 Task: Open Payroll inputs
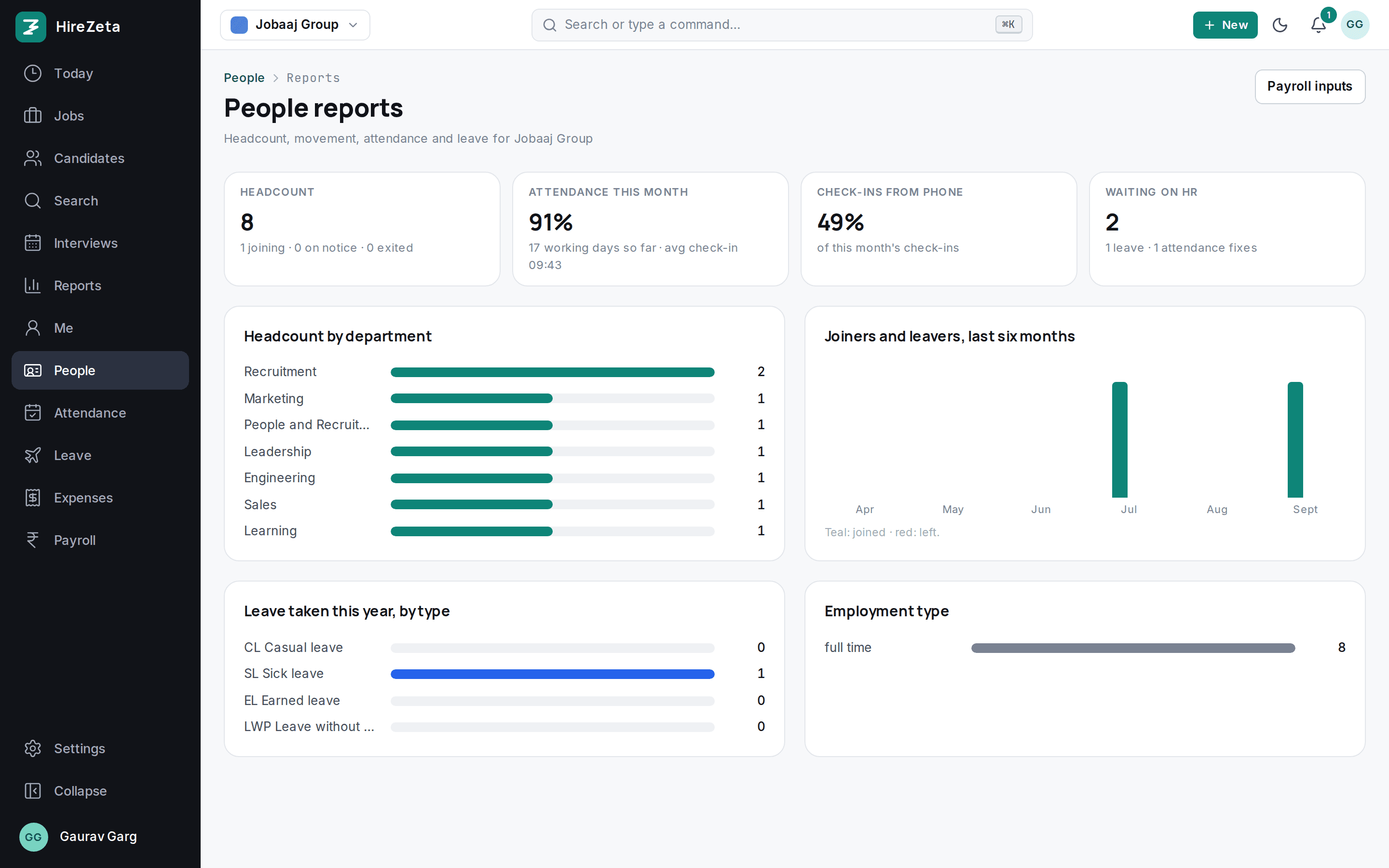point(1310,87)
